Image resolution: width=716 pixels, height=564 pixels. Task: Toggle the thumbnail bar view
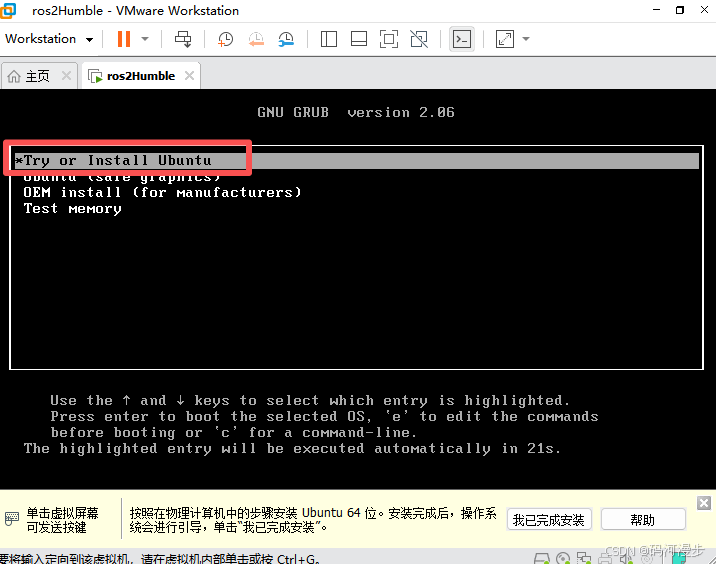pos(358,39)
